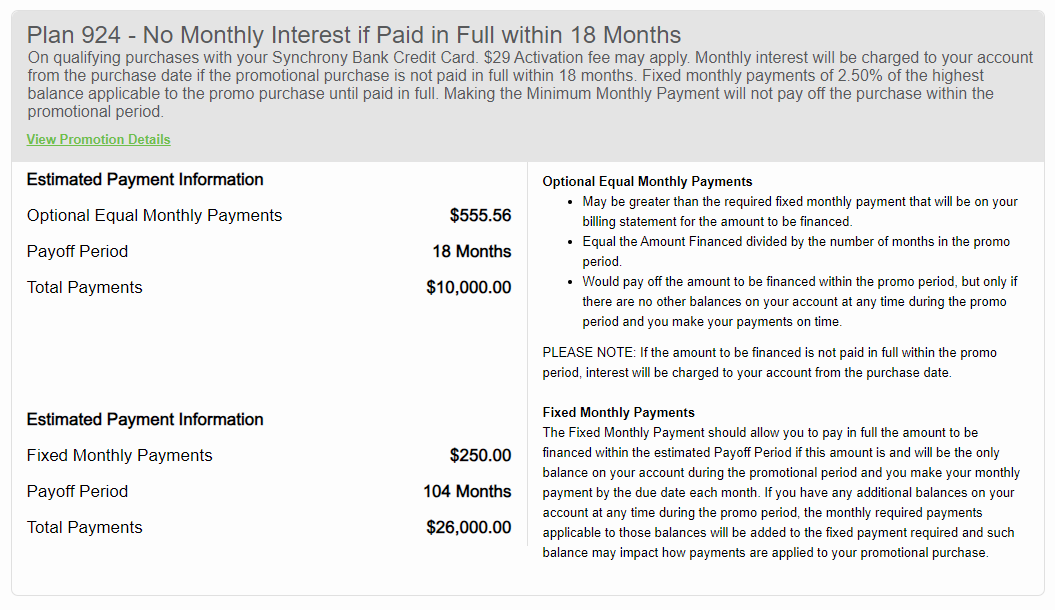The width and height of the screenshot is (1055, 610).
Task: Click the Total Payments label beside $26,000.00
Action: click(84, 527)
